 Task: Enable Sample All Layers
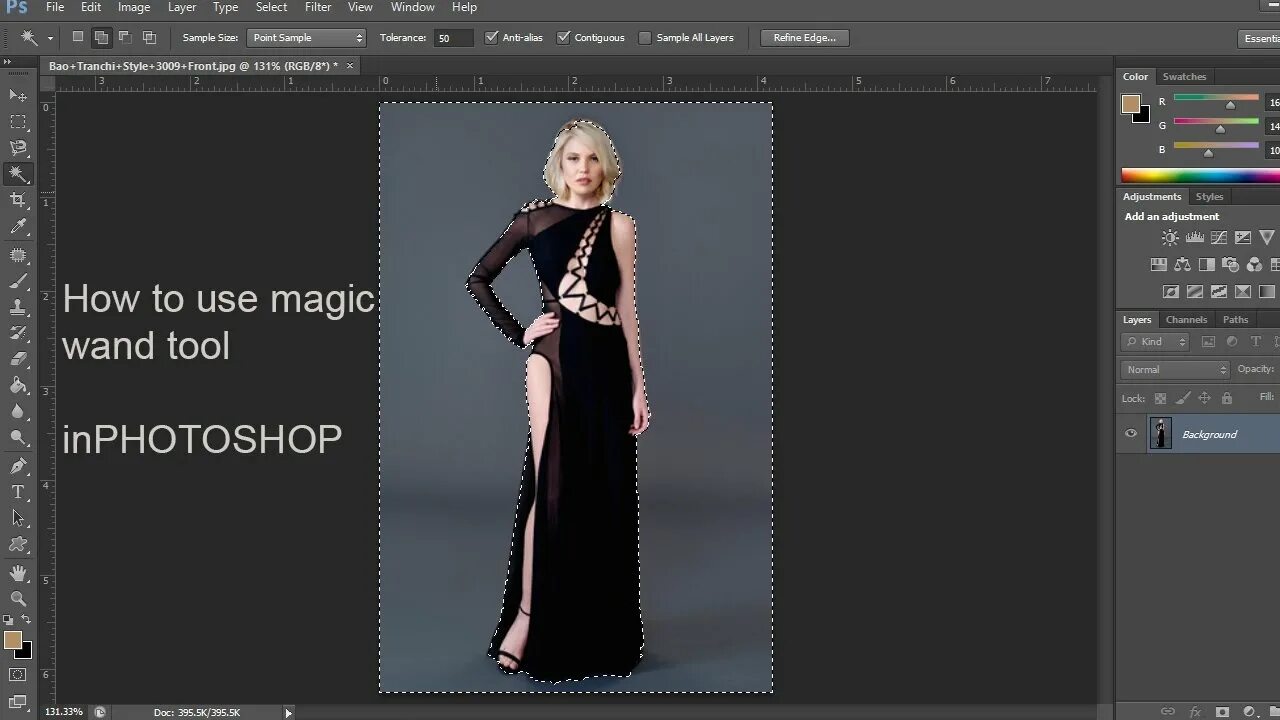[x=644, y=37]
